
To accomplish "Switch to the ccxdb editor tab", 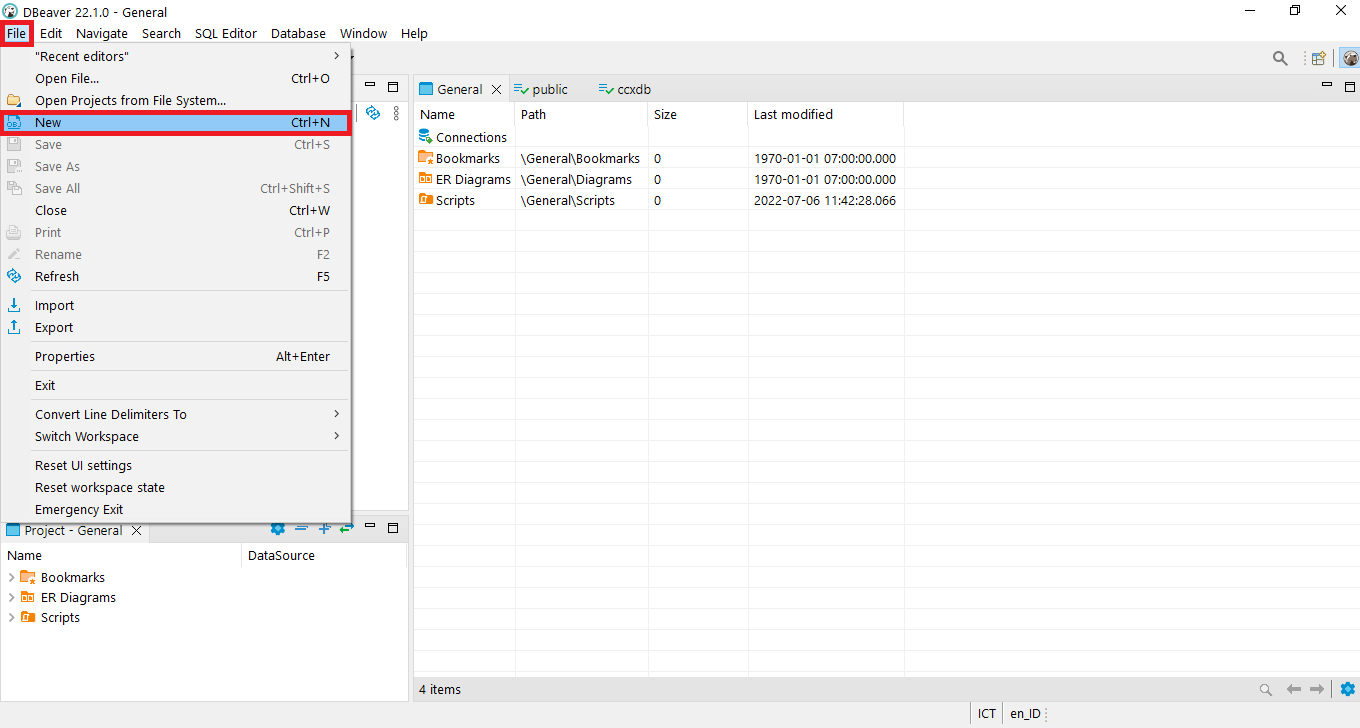I will pos(633,89).
